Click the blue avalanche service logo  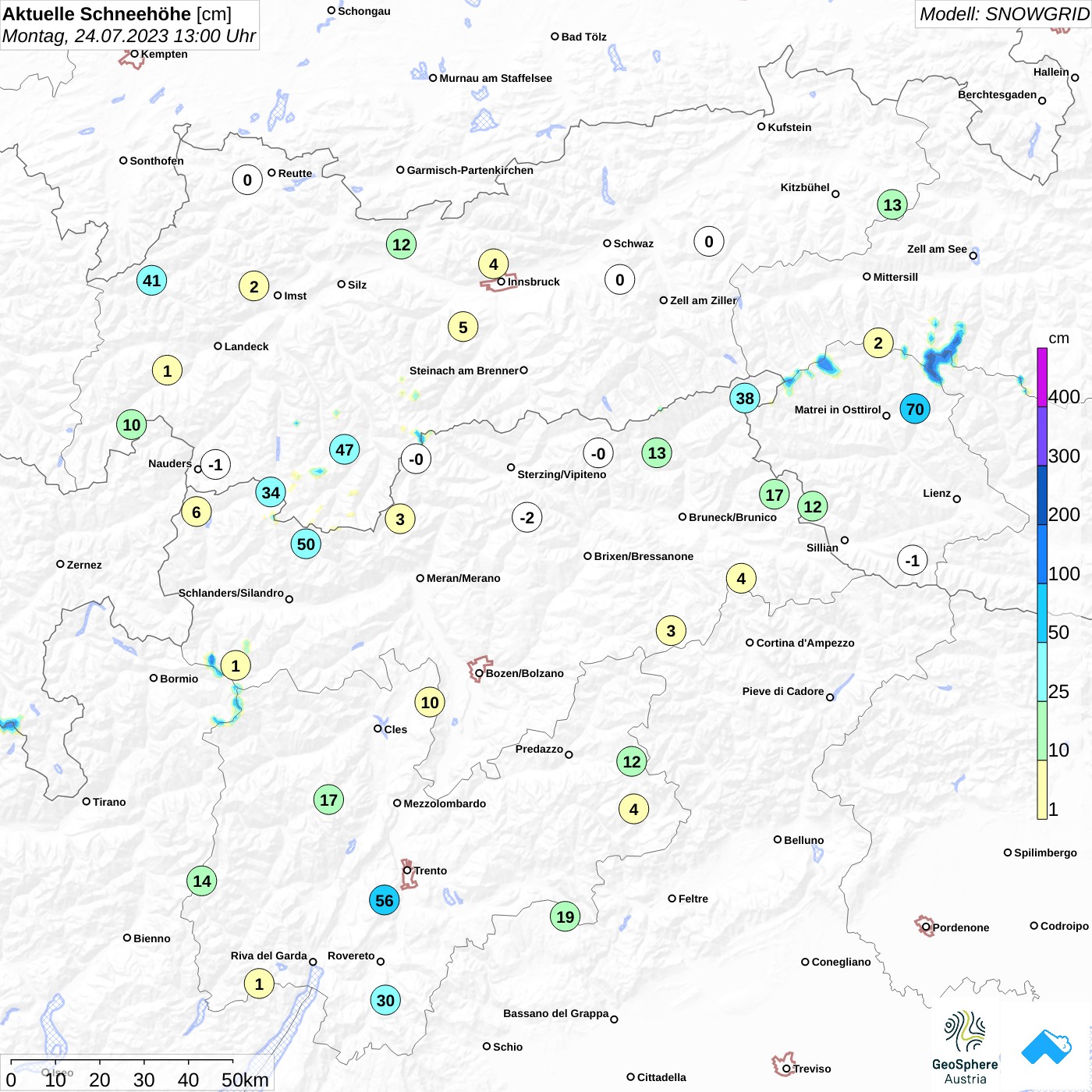point(1046,1047)
